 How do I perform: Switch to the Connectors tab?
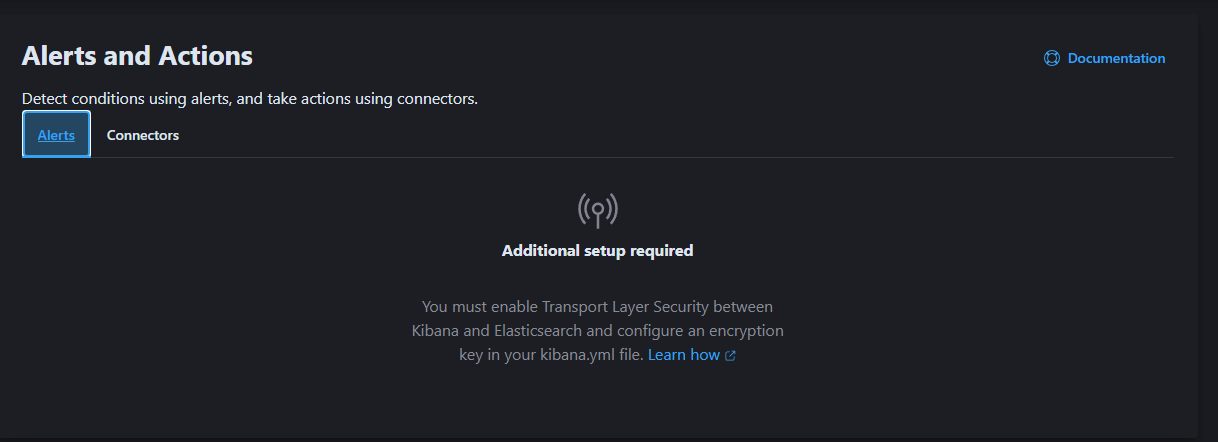(143, 135)
